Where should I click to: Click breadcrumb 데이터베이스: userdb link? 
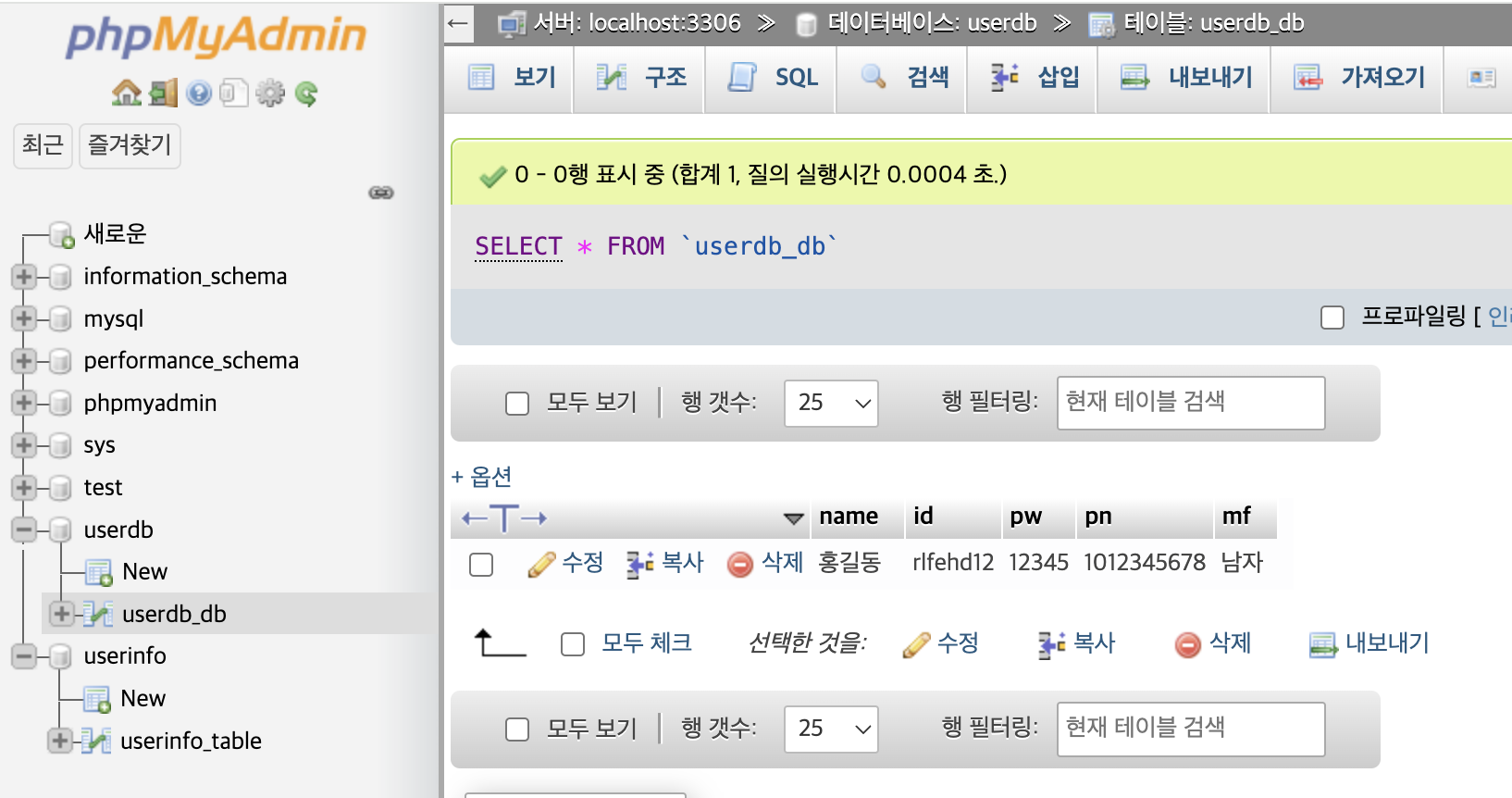(932, 23)
